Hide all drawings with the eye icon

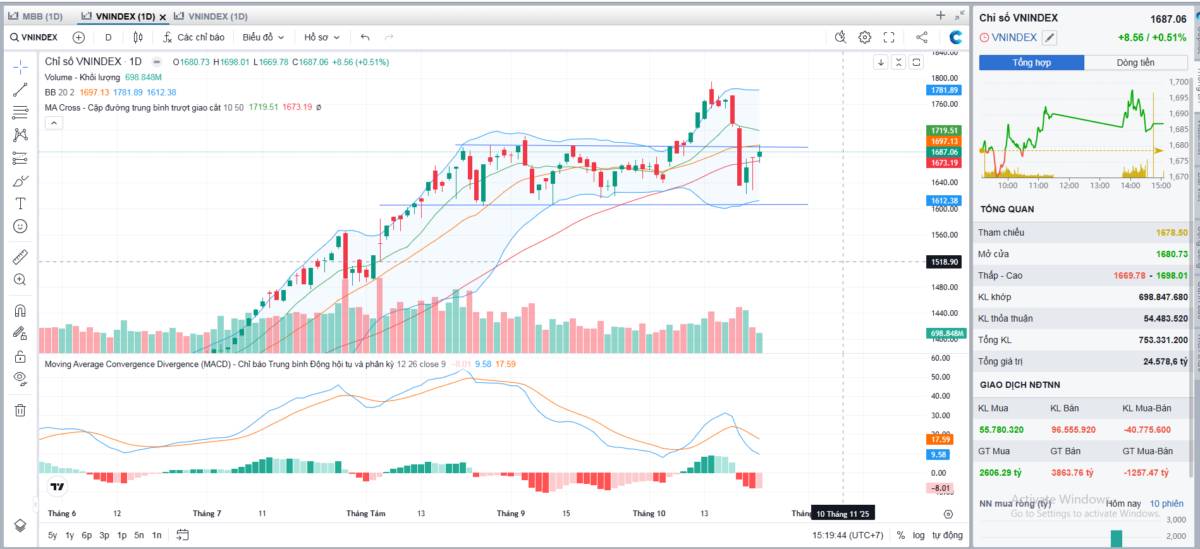click(20, 379)
